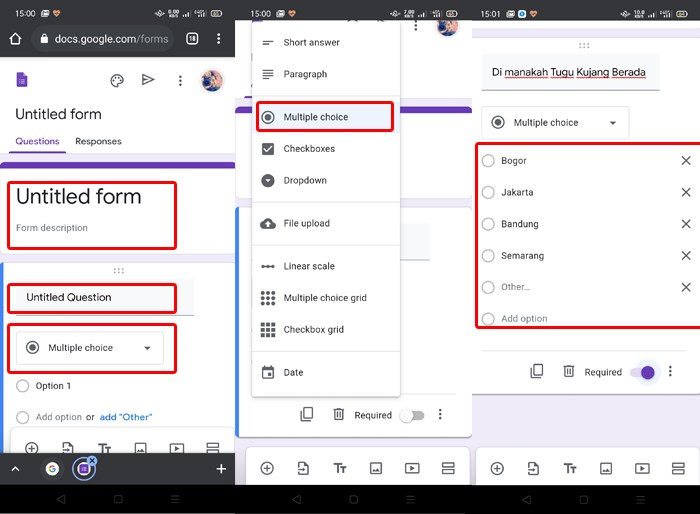This screenshot has width=700, height=514.
Task: Select the Bogor radio option
Action: point(488,161)
